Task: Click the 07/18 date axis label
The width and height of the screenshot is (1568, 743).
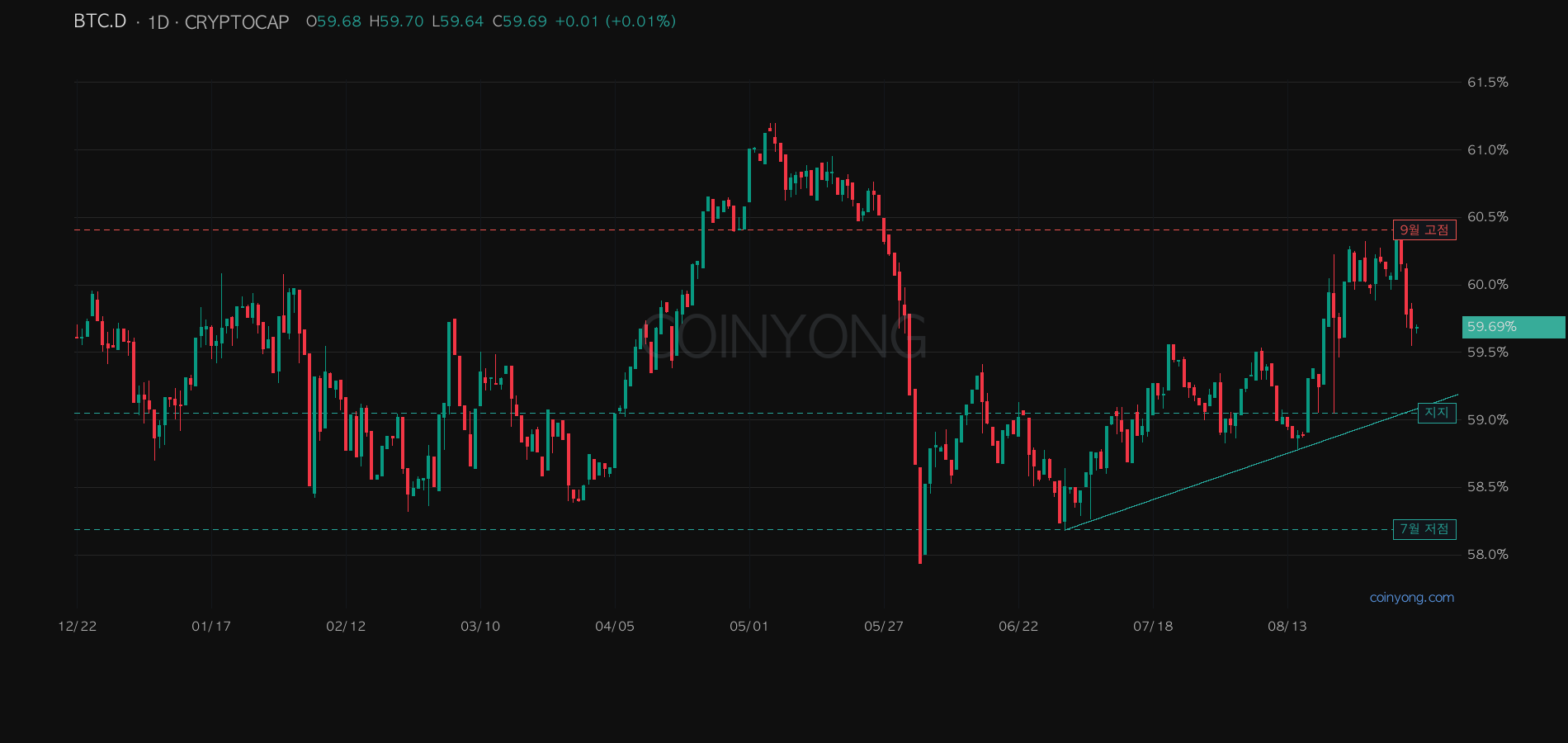Action: tap(1153, 627)
